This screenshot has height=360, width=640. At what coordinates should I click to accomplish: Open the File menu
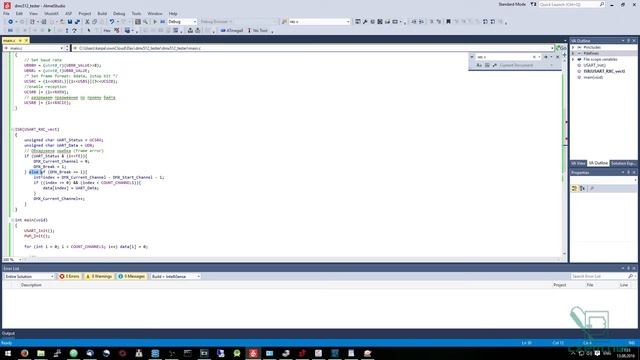(6, 13)
